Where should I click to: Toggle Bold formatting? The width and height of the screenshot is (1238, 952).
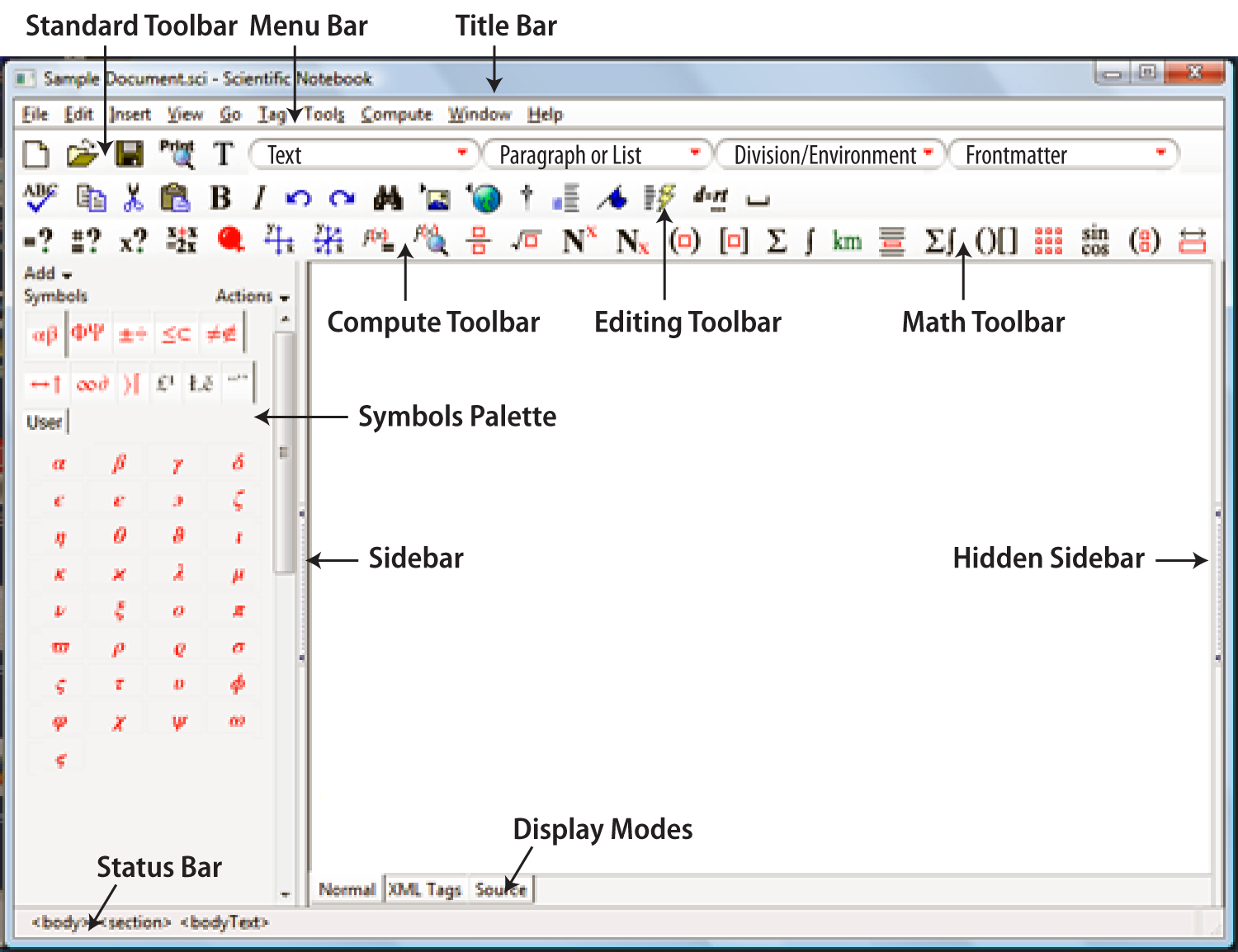coord(220,198)
